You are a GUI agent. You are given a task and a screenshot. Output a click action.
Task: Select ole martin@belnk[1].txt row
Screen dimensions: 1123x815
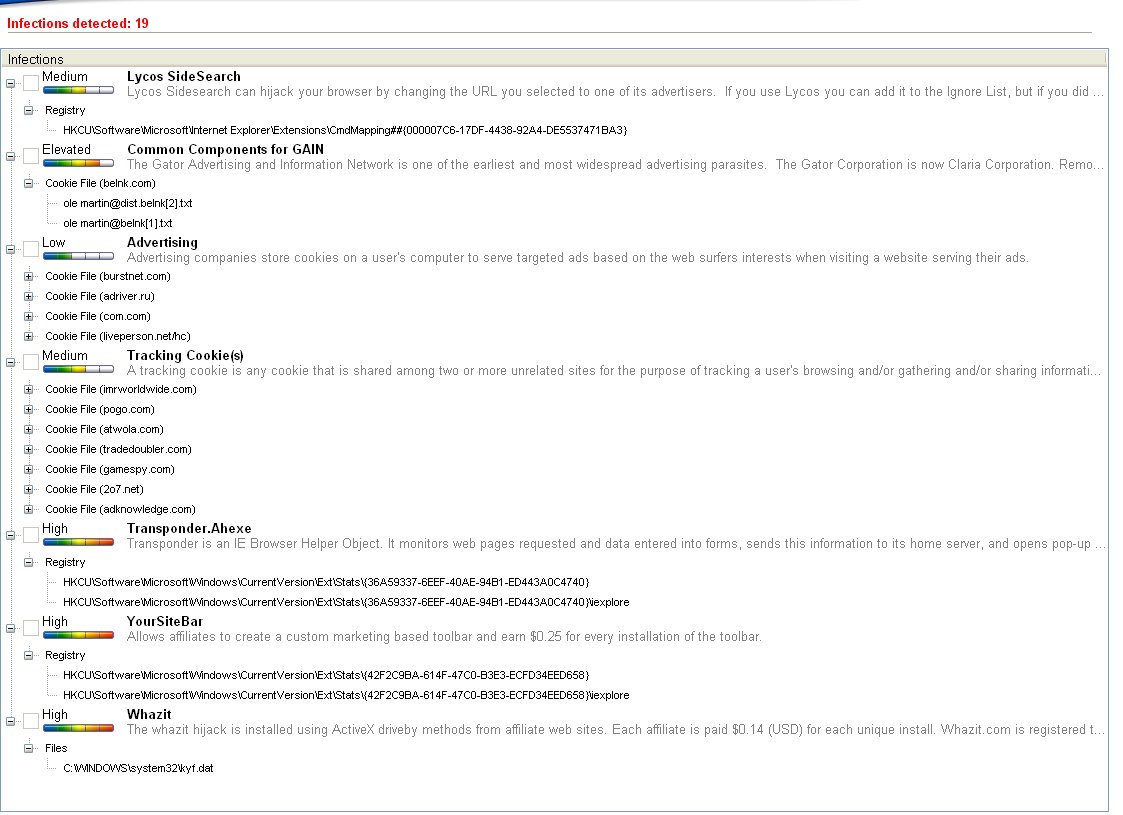117,223
